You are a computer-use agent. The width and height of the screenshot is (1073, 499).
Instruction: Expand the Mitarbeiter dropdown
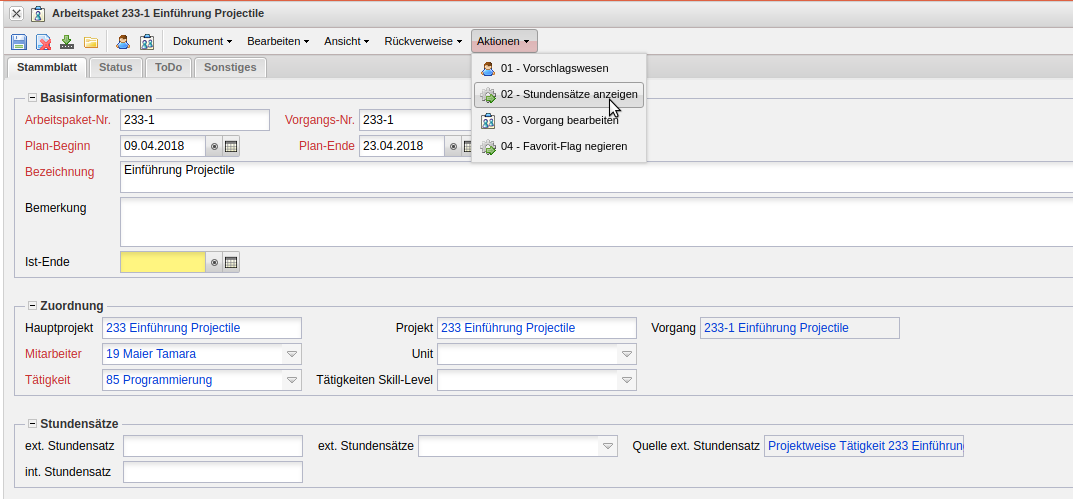pyautogui.click(x=292, y=354)
